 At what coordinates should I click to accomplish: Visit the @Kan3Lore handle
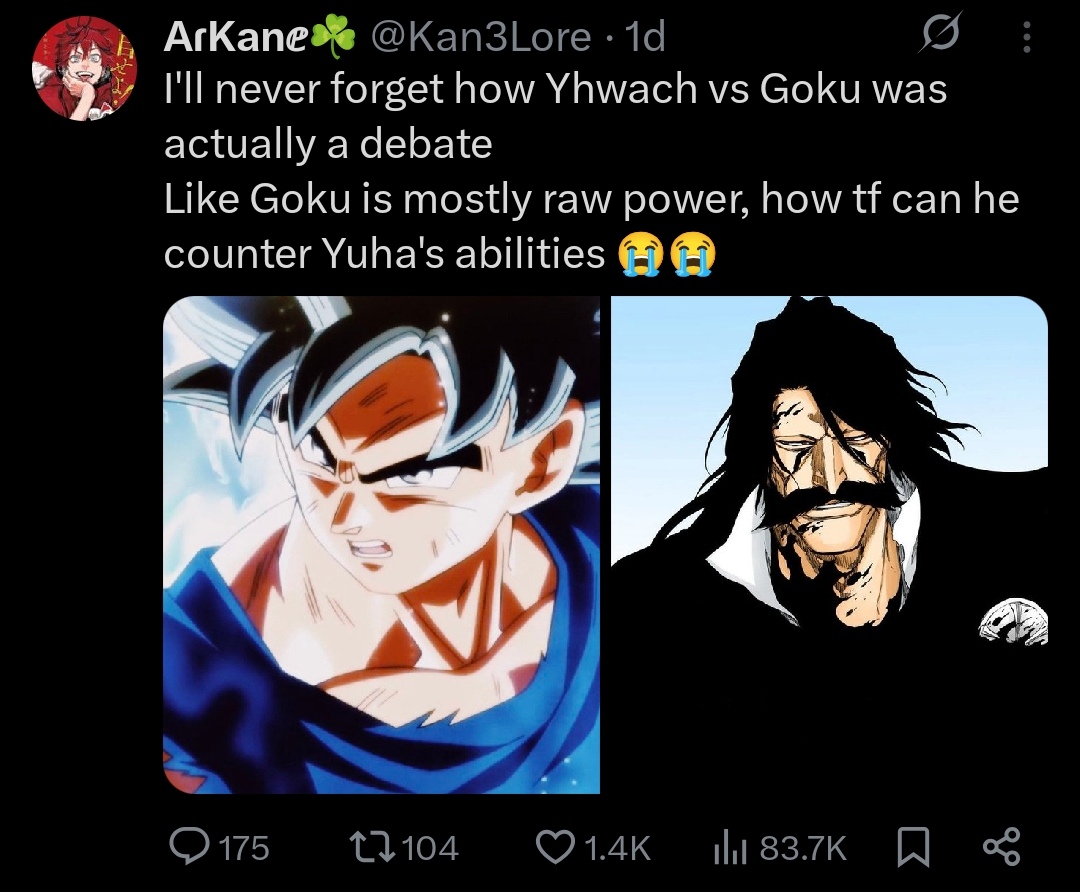click(x=481, y=37)
